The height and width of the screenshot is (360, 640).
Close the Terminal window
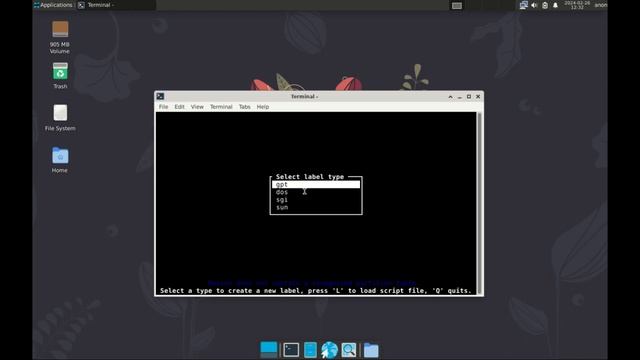[x=478, y=97]
